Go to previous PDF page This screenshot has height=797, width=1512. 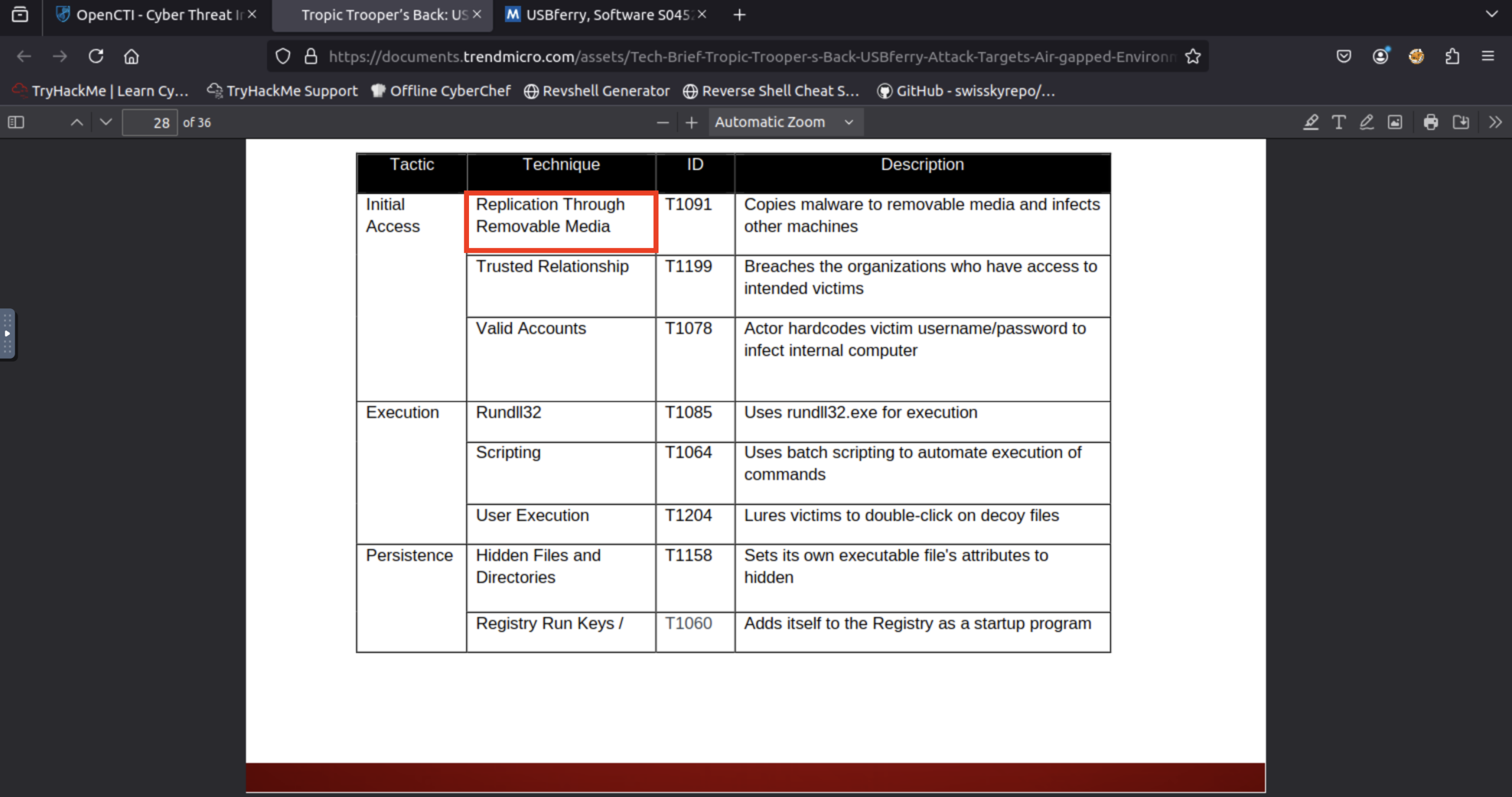[77, 122]
